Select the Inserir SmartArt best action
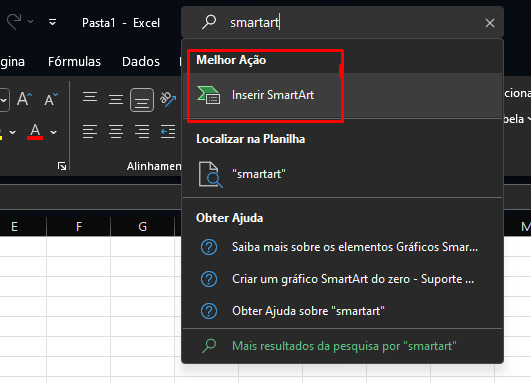The height and width of the screenshot is (383, 531). (x=342, y=95)
